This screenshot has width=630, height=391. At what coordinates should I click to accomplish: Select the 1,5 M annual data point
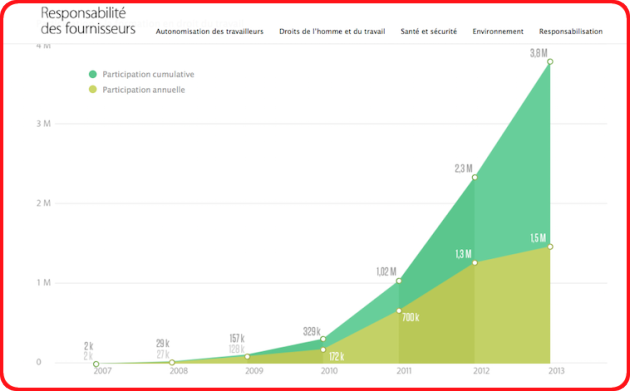550,247
